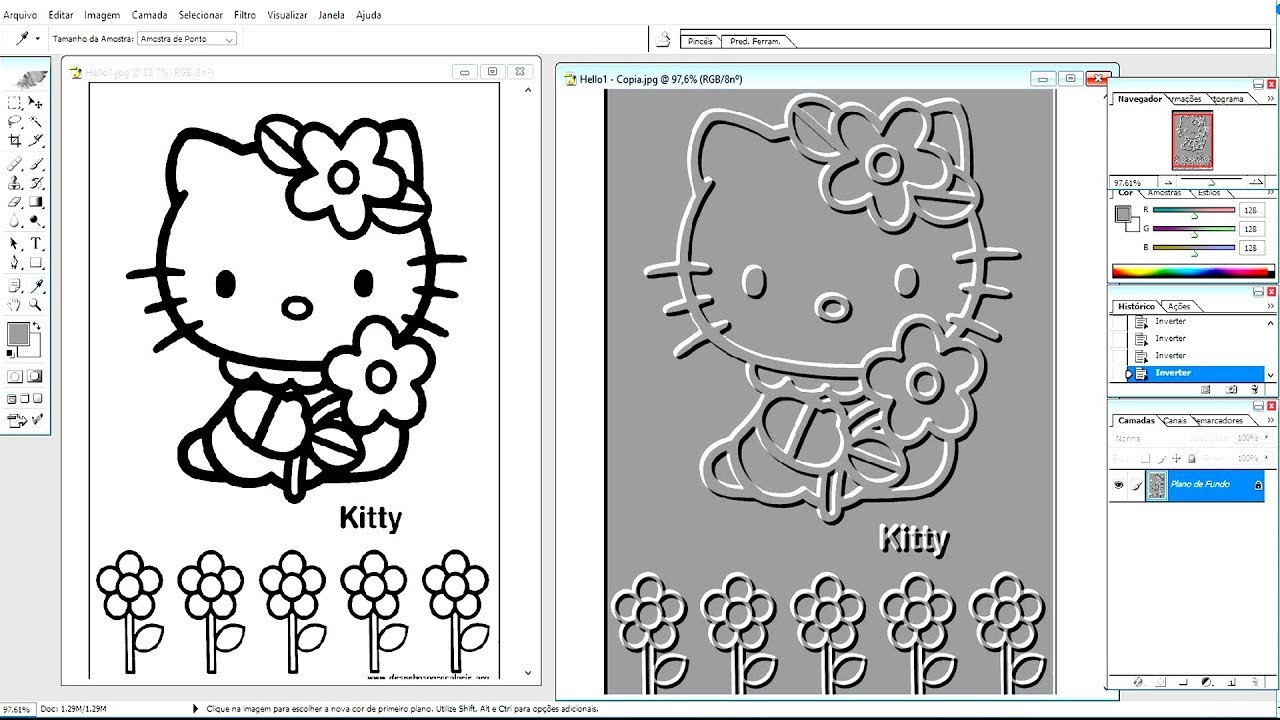1280x720 pixels.
Task: Select the Type tool
Action: pos(36,245)
